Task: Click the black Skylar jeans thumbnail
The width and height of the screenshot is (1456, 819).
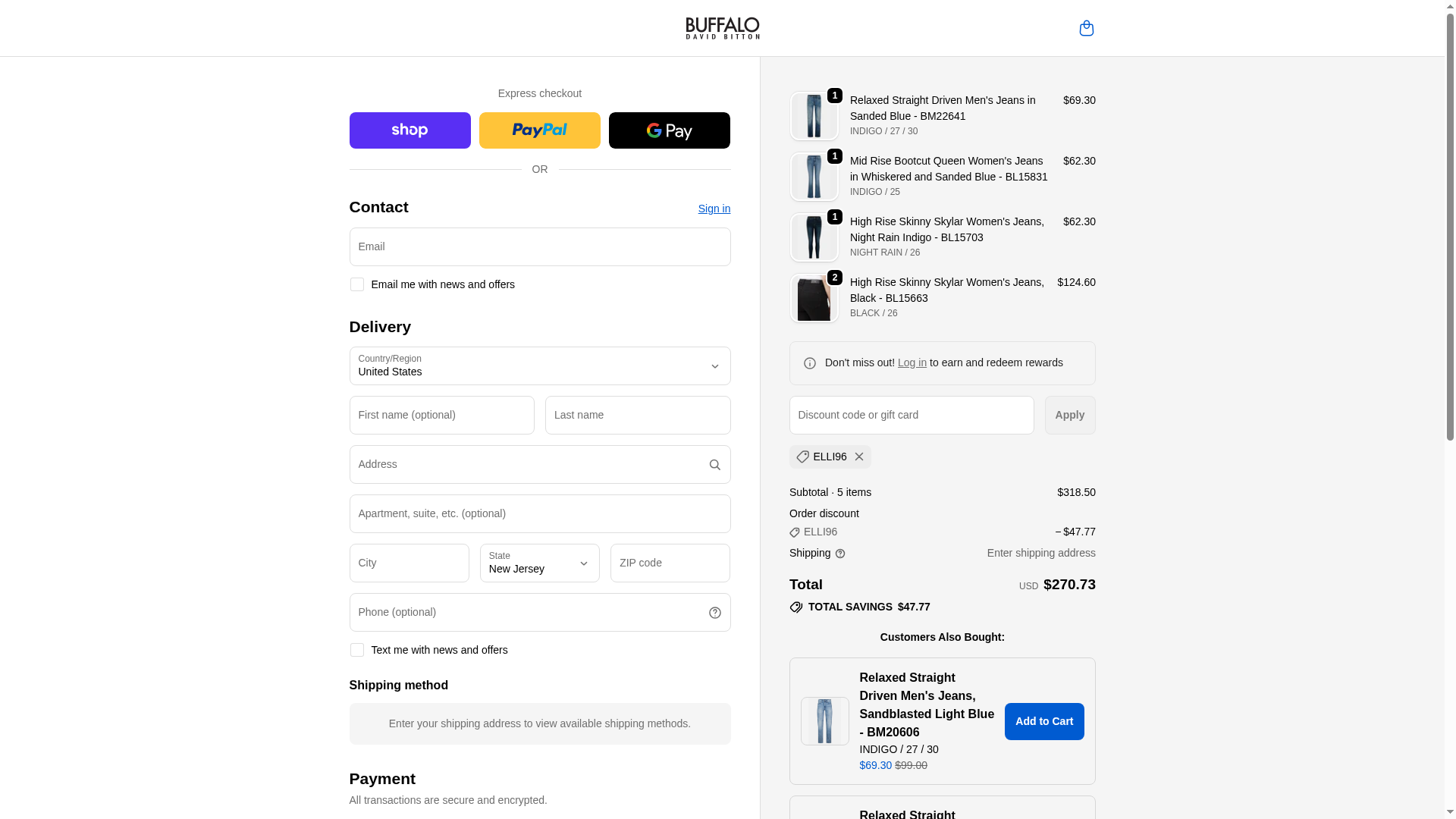Action: click(x=814, y=298)
